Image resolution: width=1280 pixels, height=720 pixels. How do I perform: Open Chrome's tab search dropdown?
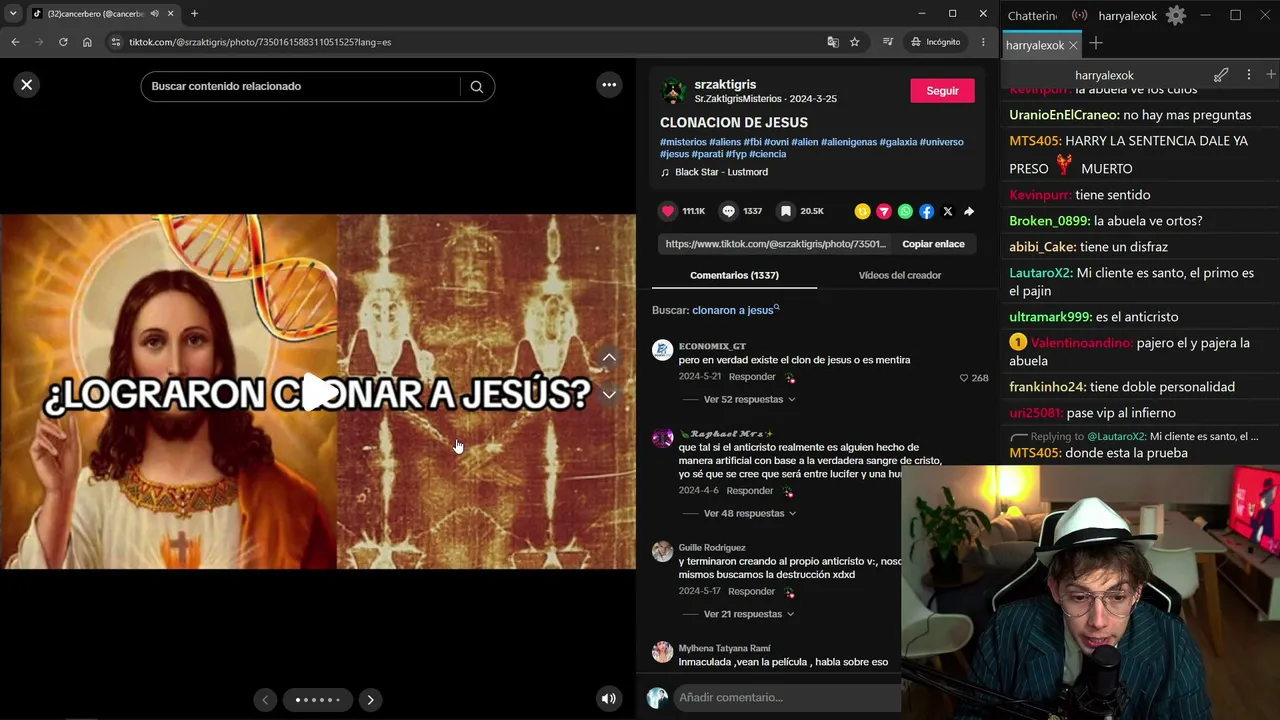pos(13,13)
